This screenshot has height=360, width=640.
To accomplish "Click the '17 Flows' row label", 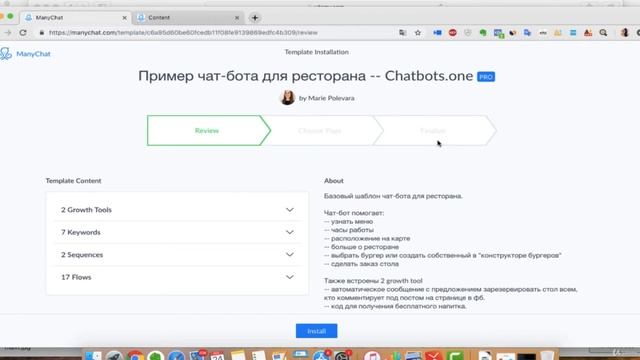I will pyautogui.click(x=76, y=277).
